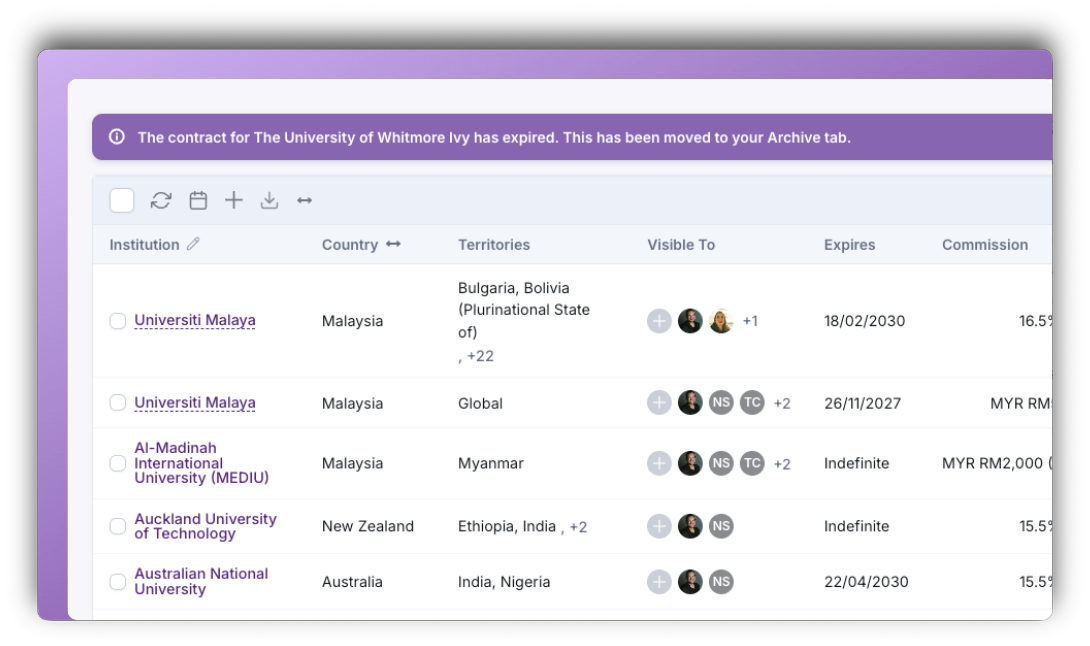Click the info icon in the expiry banner
This screenshot has width=1090, height=646.
(x=117, y=136)
